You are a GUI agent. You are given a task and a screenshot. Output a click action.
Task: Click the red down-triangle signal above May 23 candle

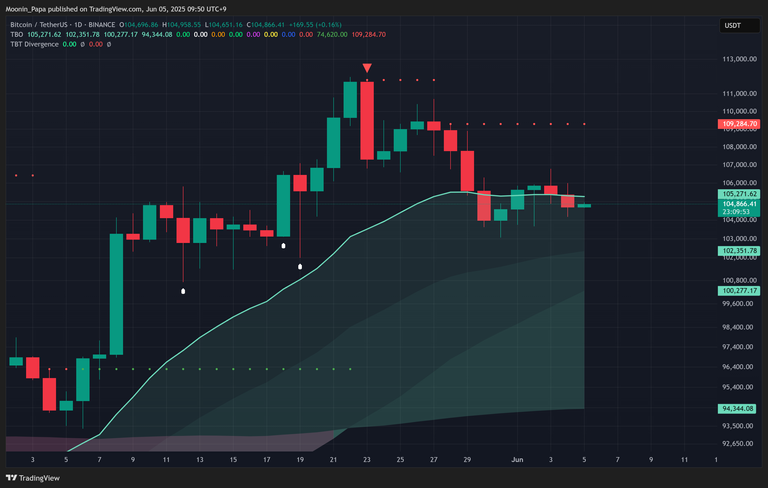click(x=367, y=69)
